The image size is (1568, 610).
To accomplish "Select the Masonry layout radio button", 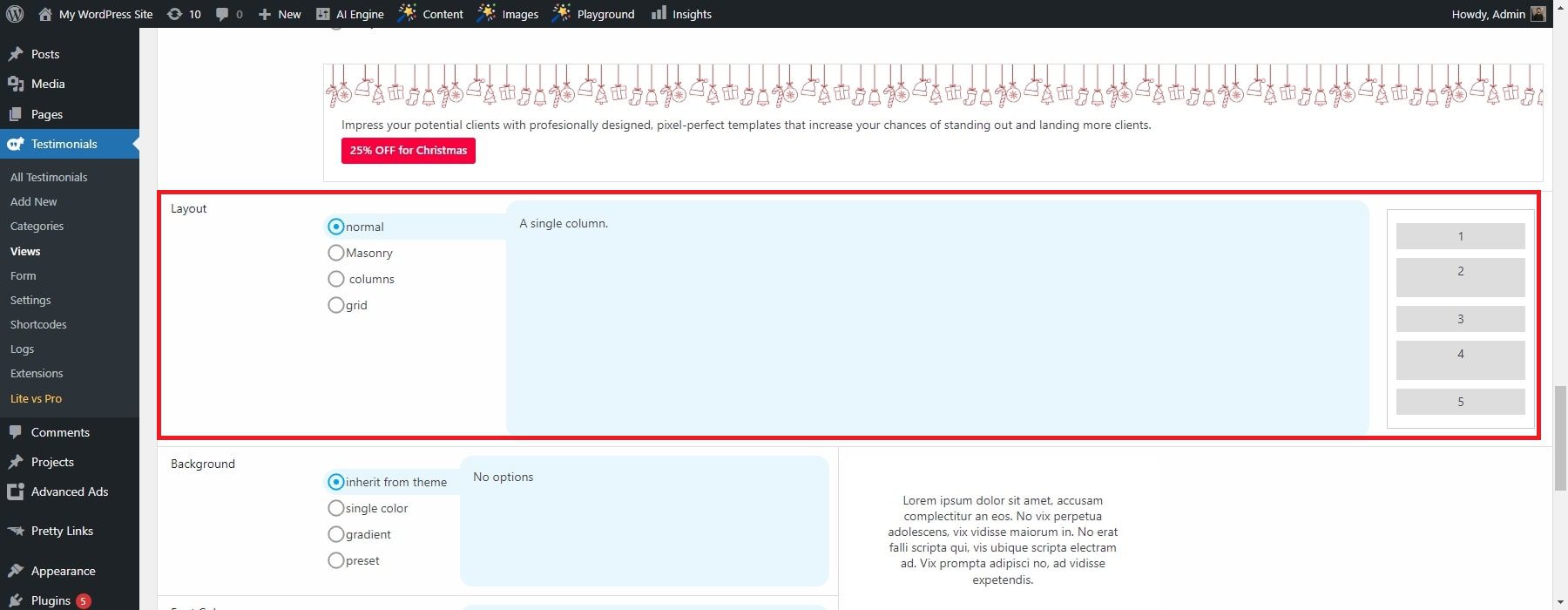I will point(335,253).
